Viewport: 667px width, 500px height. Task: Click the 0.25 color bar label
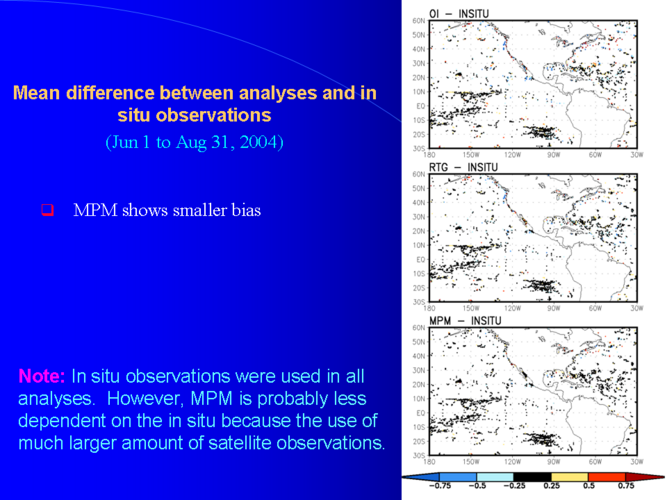pyautogui.click(x=551, y=486)
